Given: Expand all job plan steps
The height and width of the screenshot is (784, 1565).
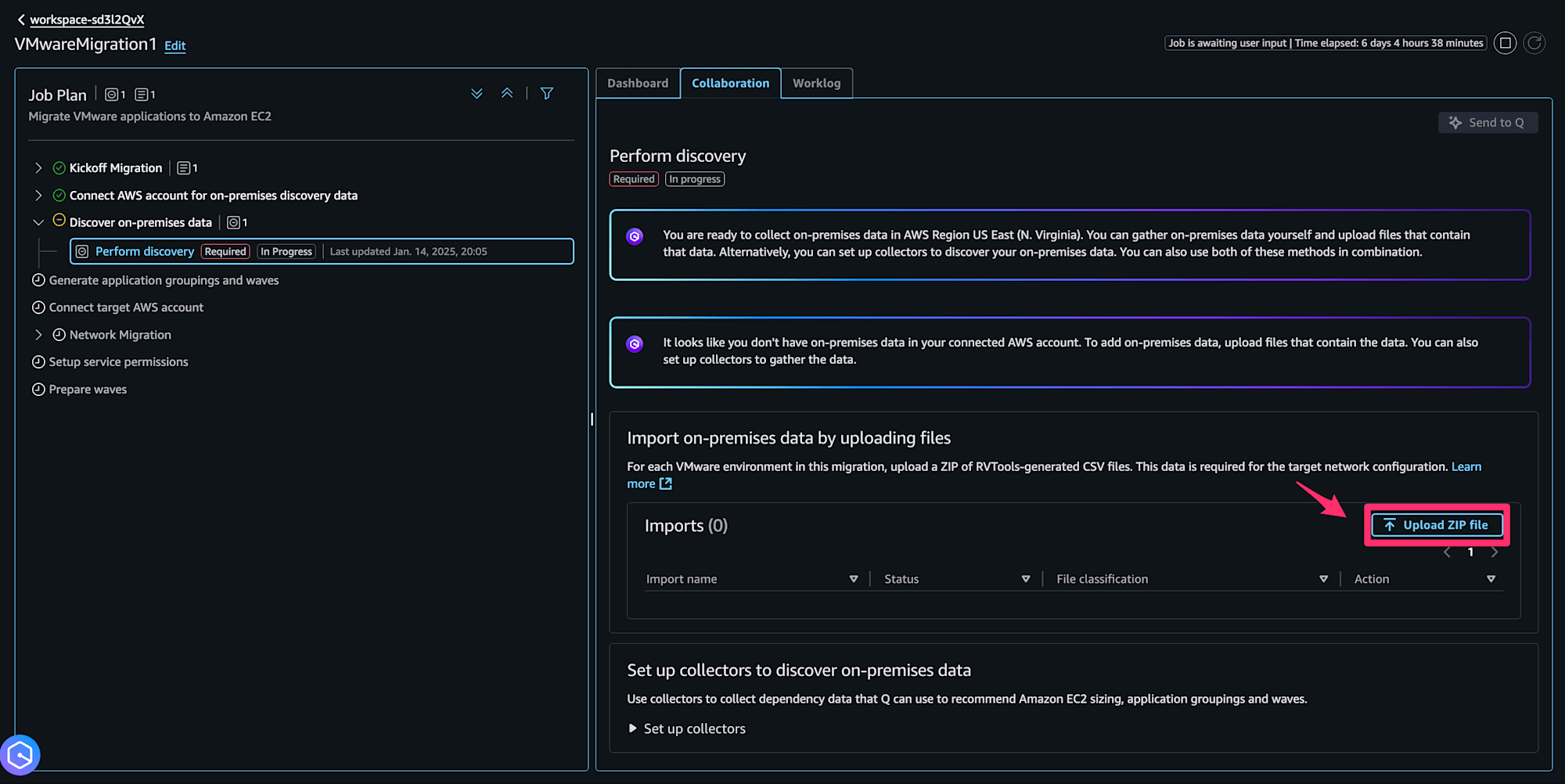Looking at the screenshot, I should click(477, 94).
